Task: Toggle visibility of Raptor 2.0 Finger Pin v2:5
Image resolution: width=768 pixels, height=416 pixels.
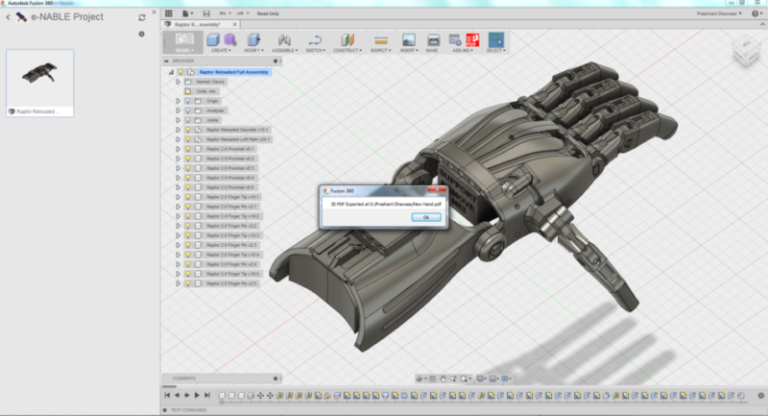Action: pos(188,283)
